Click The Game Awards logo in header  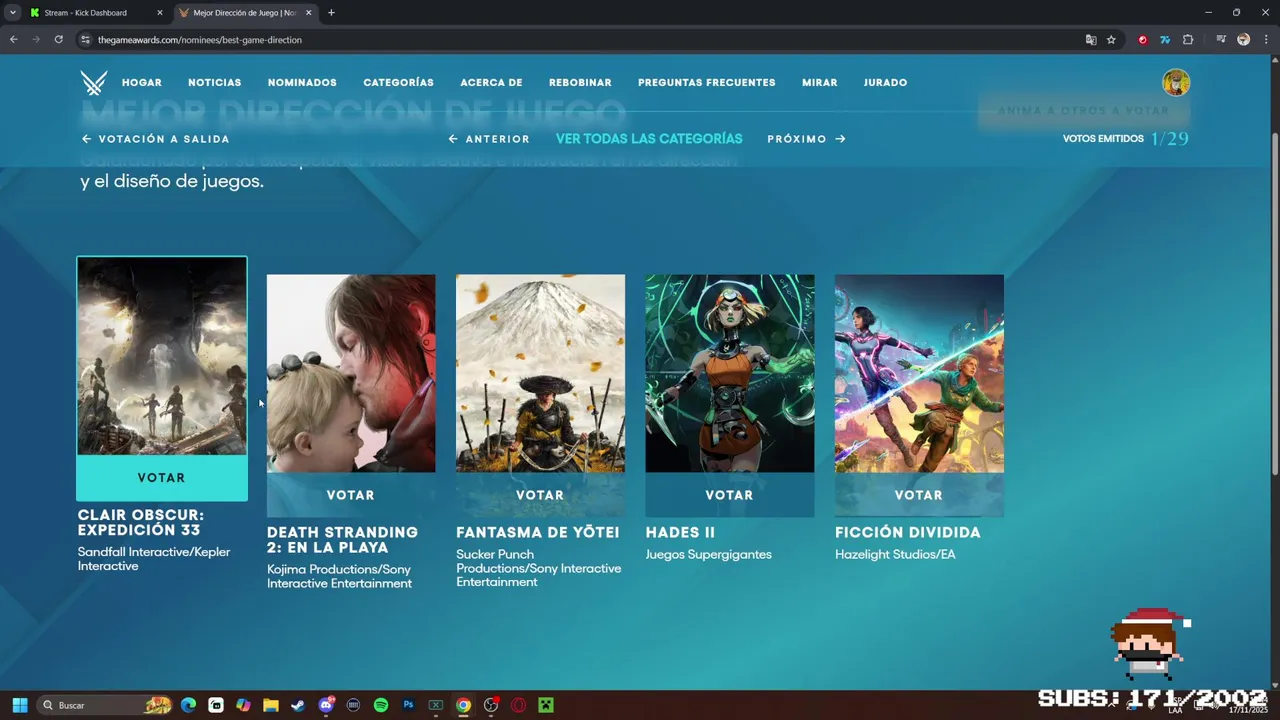point(94,82)
